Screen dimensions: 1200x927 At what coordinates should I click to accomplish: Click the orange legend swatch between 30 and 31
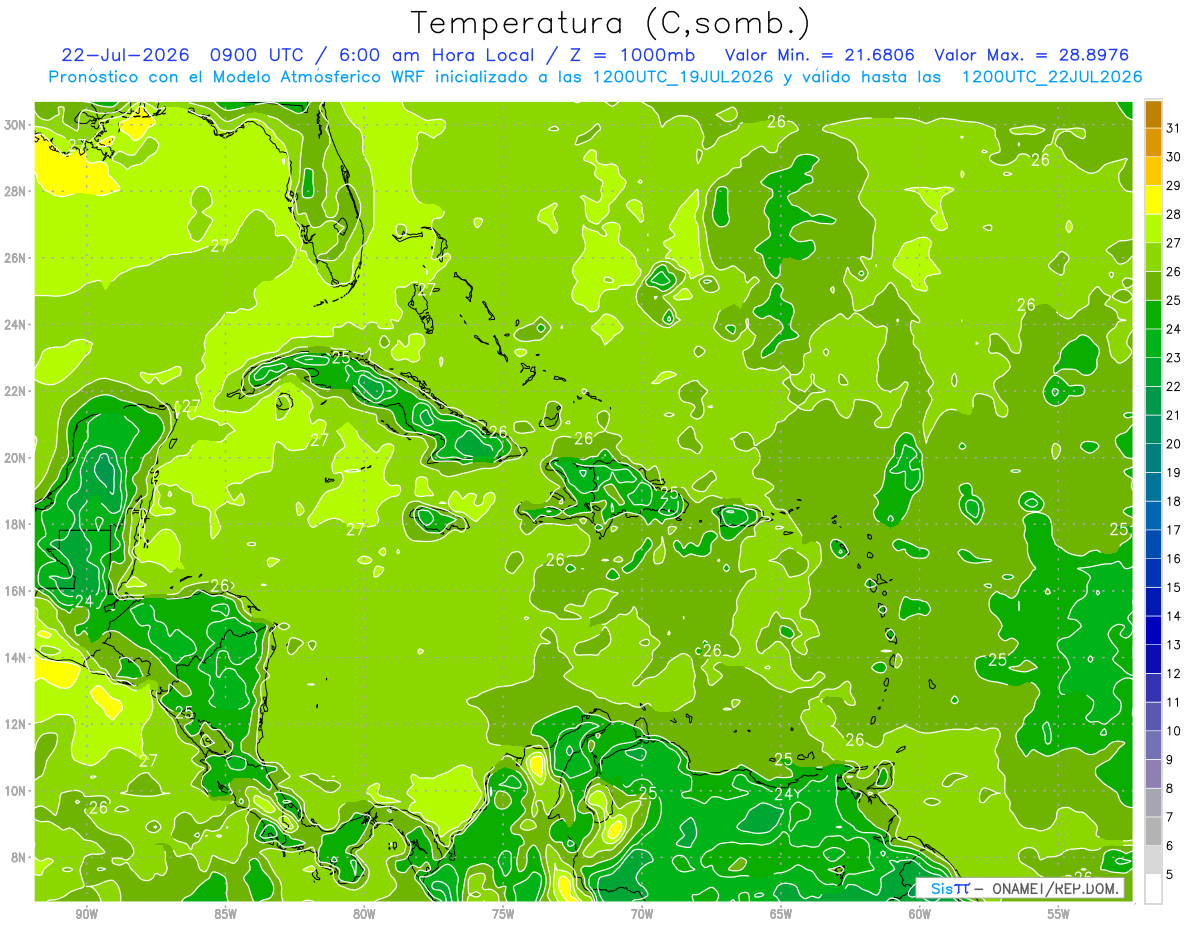click(x=1153, y=142)
